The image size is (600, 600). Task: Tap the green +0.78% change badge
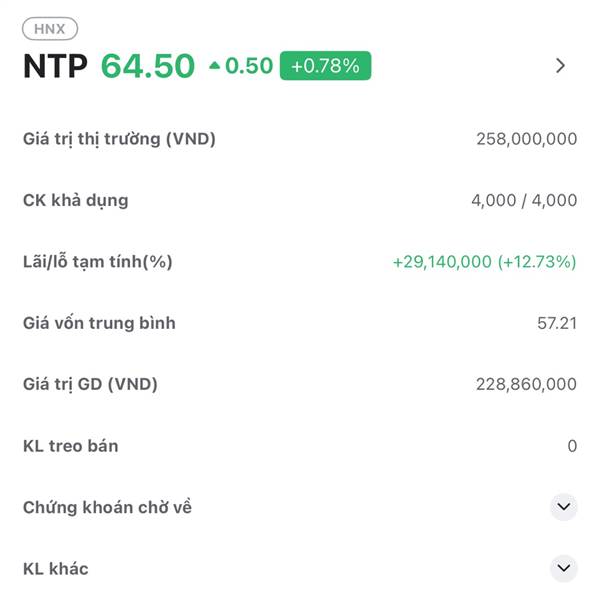pyautogui.click(x=325, y=66)
